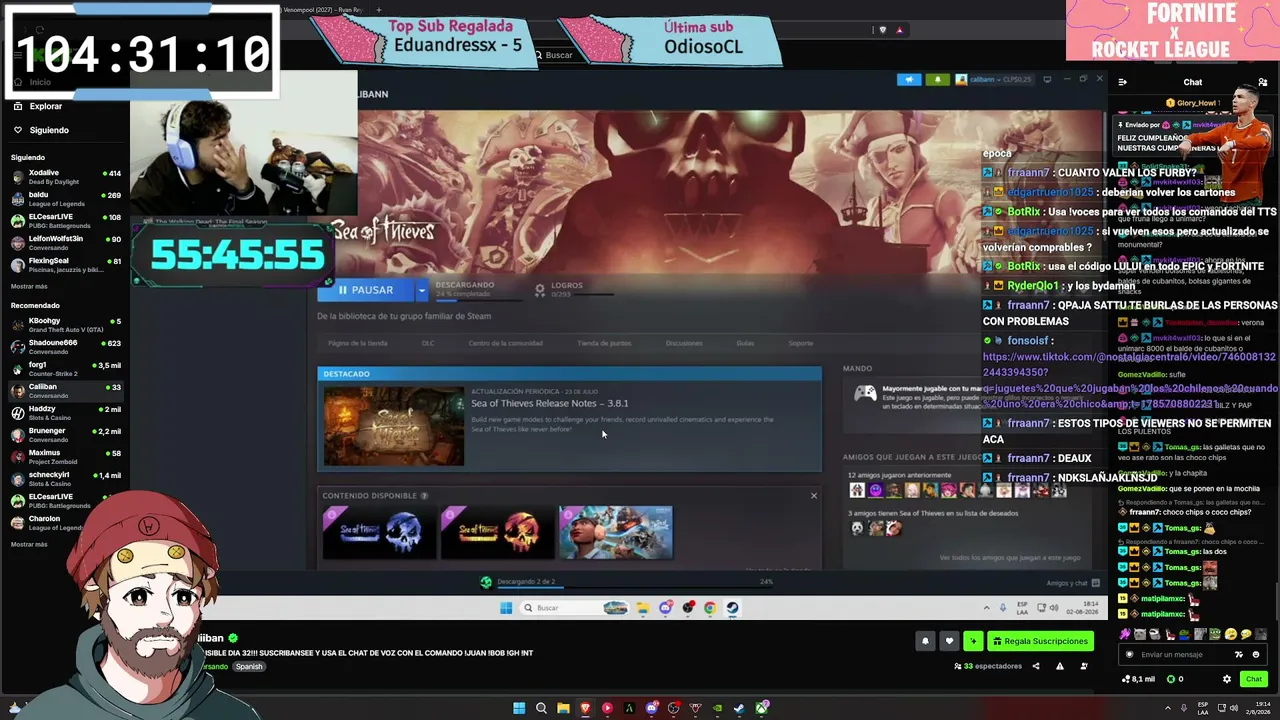The height and width of the screenshot is (720, 1280).
Task: Click the controller icon under Mando
Action: pos(865,394)
